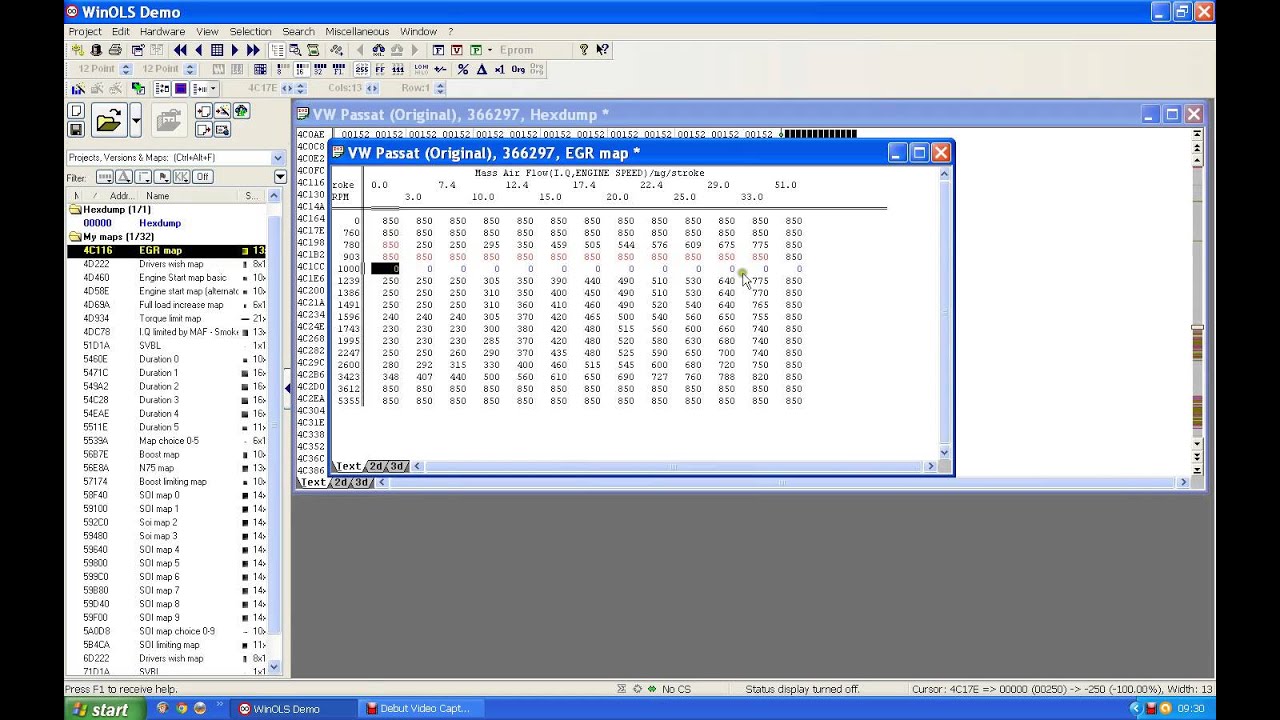The image size is (1280, 720).
Task: Click the delta difference button
Action: [x=481, y=69]
